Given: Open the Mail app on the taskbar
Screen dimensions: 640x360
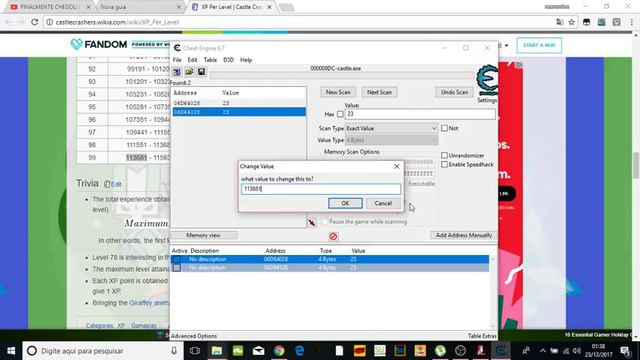Looking at the screenshot, I should 258,351.
